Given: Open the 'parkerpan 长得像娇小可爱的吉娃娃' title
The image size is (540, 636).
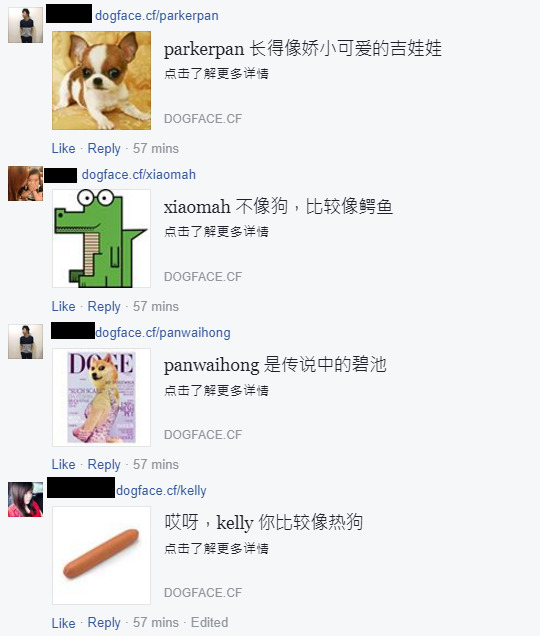Looking at the screenshot, I should [303, 49].
